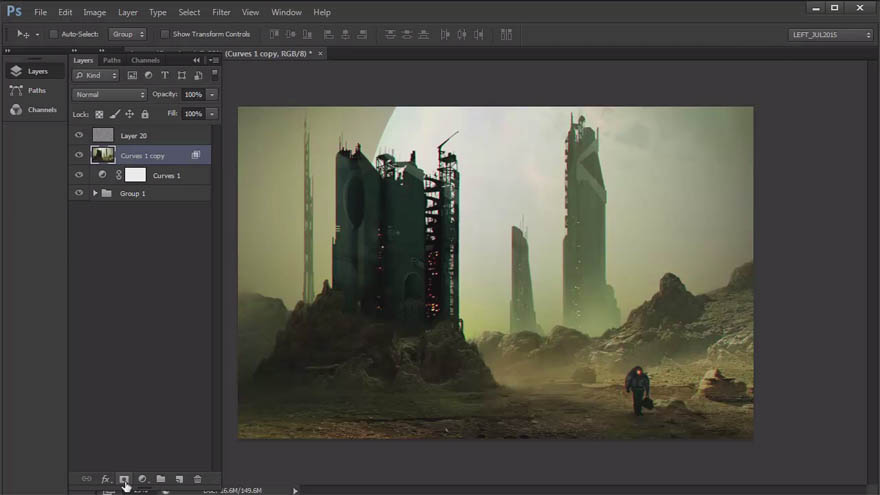Image resolution: width=880 pixels, height=495 pixels.
Task: Hide the Group 1 folder
Action: pyautogui.click(x=79, y=193)
